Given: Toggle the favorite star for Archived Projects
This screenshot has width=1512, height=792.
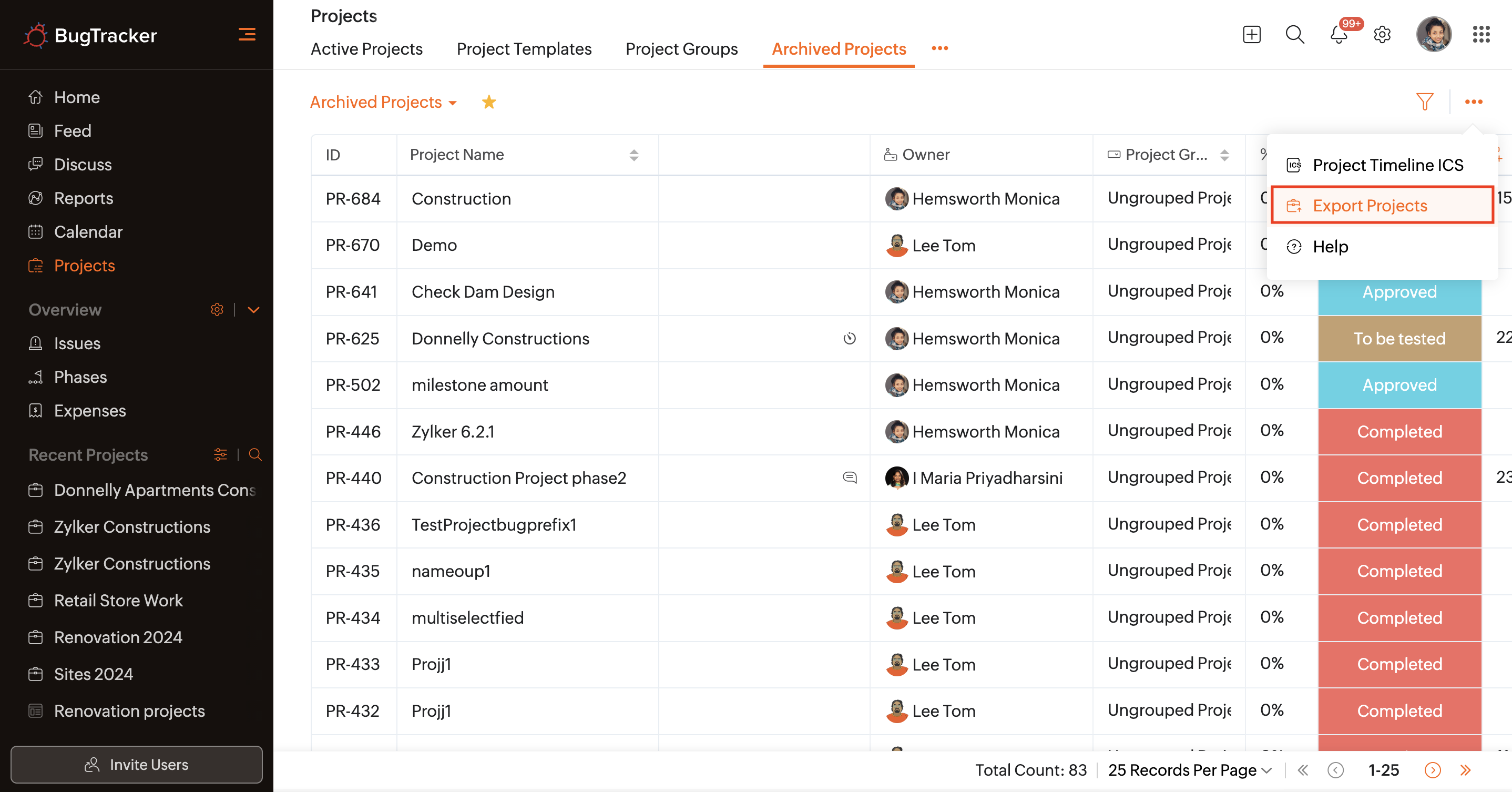Looking at the screenshot, I should click(x=488, y=102).
